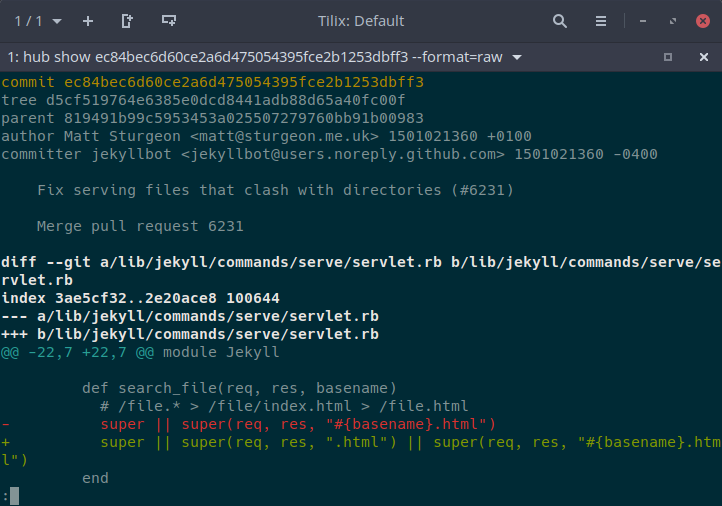The height and width of the screenshot is (506, 722).
Task: Click the author Matt Sturgeon line
Action: pos(266,136)
